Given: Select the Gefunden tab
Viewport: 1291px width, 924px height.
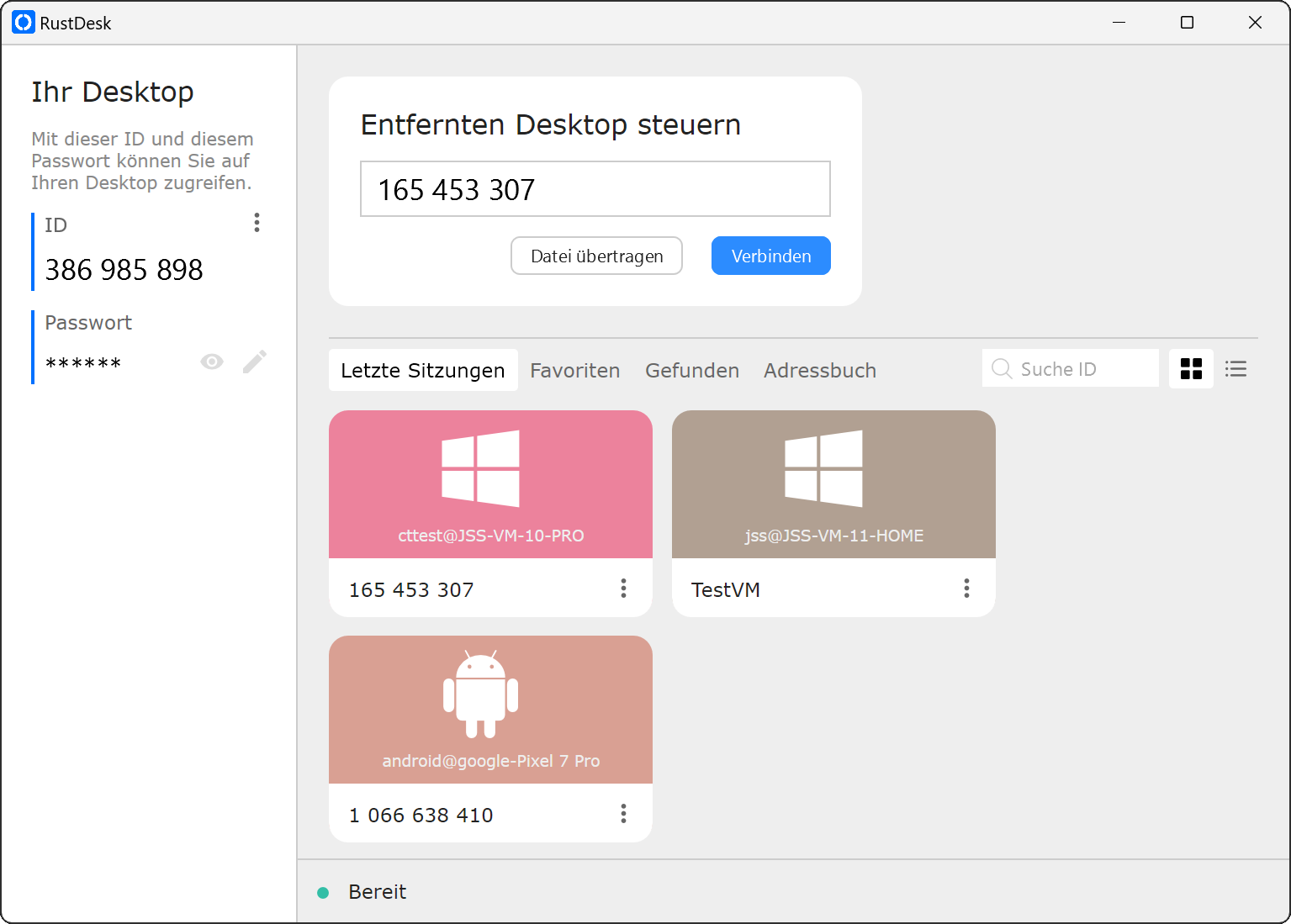Looking at the screenshot, I should pos(691,371).
